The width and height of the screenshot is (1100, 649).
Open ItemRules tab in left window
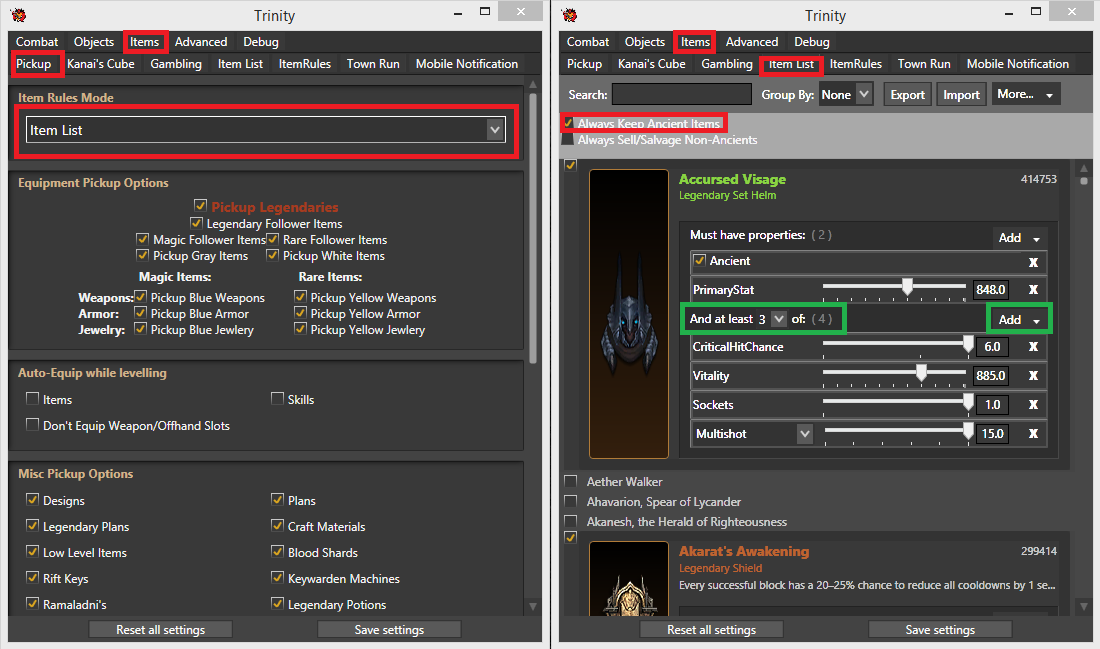[x=304, y=64]
